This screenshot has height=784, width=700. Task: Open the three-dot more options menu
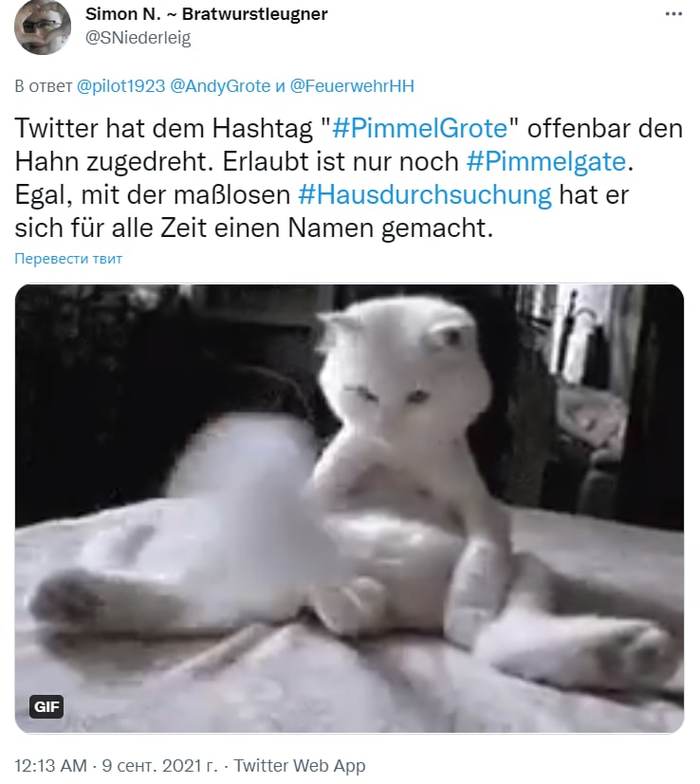[674, 14]
